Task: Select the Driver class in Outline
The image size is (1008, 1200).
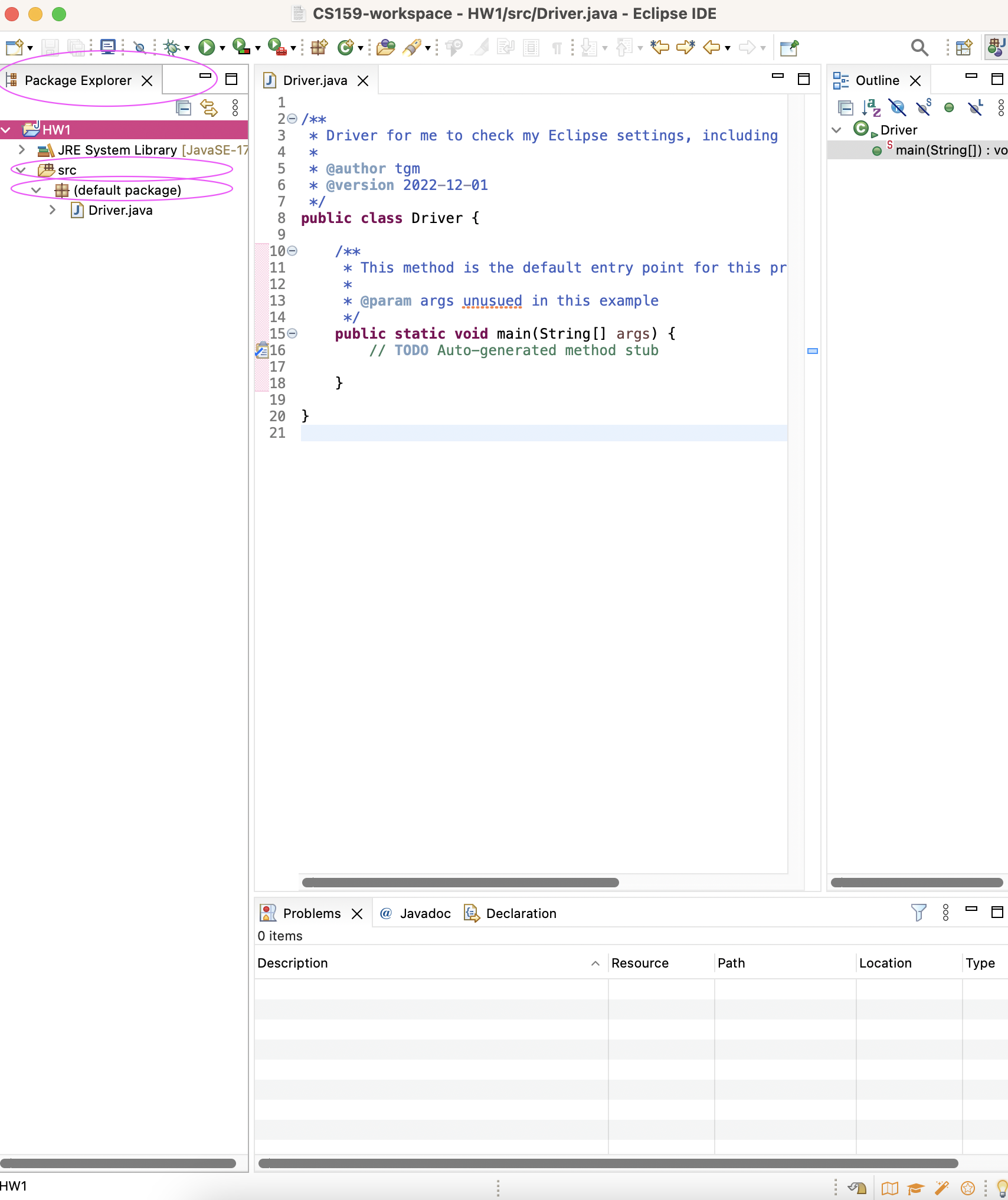Action: (898, 130)
